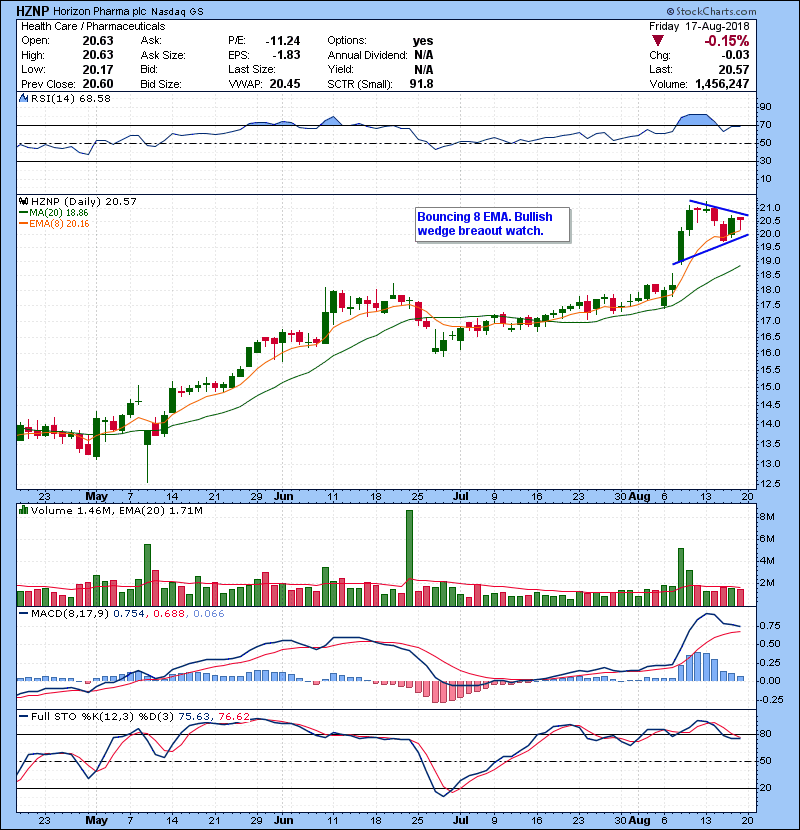Click the 8M label on volume axis

coord(767,517)
